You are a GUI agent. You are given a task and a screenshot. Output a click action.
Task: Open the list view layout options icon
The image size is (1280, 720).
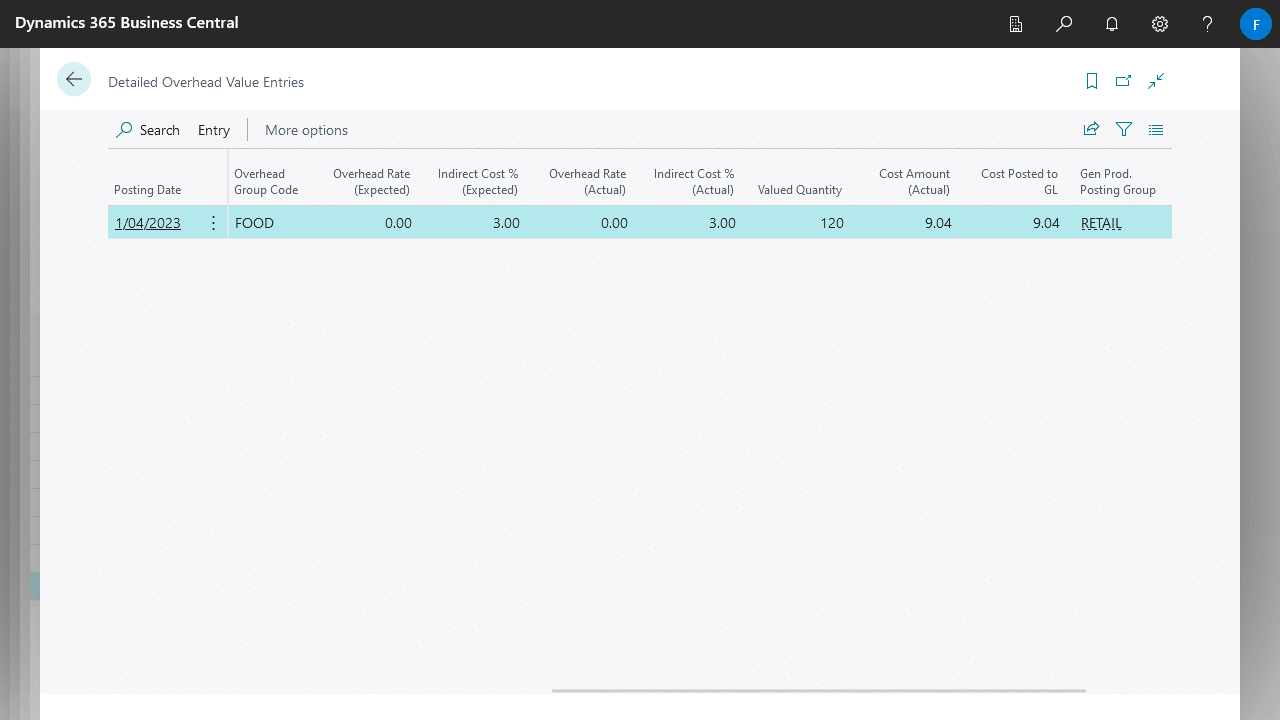[1156, 129]
